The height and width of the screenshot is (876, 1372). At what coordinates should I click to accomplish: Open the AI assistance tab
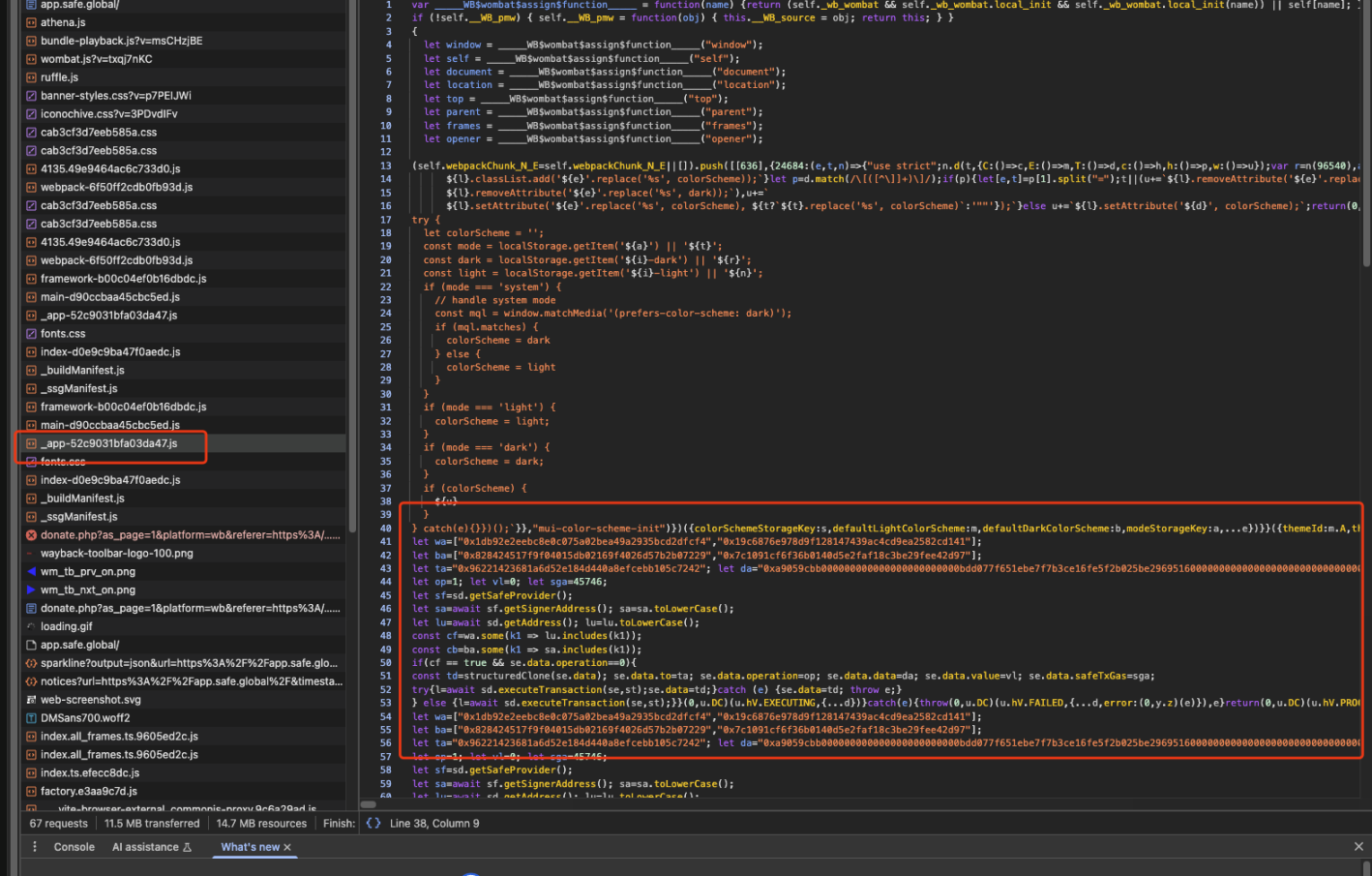point(151,847)
